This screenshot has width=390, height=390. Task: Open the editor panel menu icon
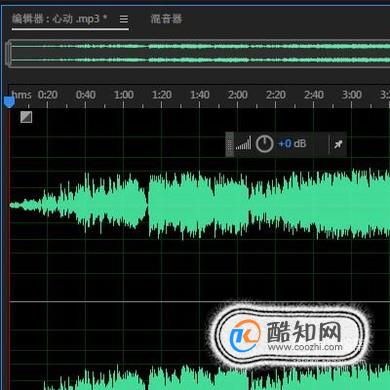pos(124,19)
